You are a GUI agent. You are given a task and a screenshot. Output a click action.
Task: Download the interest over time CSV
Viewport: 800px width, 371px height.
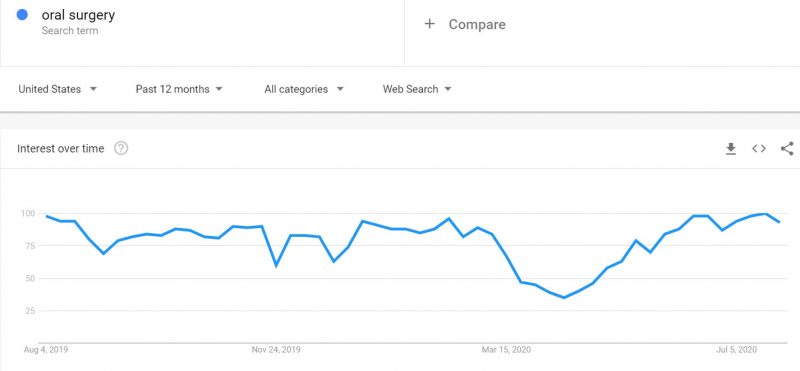pos(731,149)
